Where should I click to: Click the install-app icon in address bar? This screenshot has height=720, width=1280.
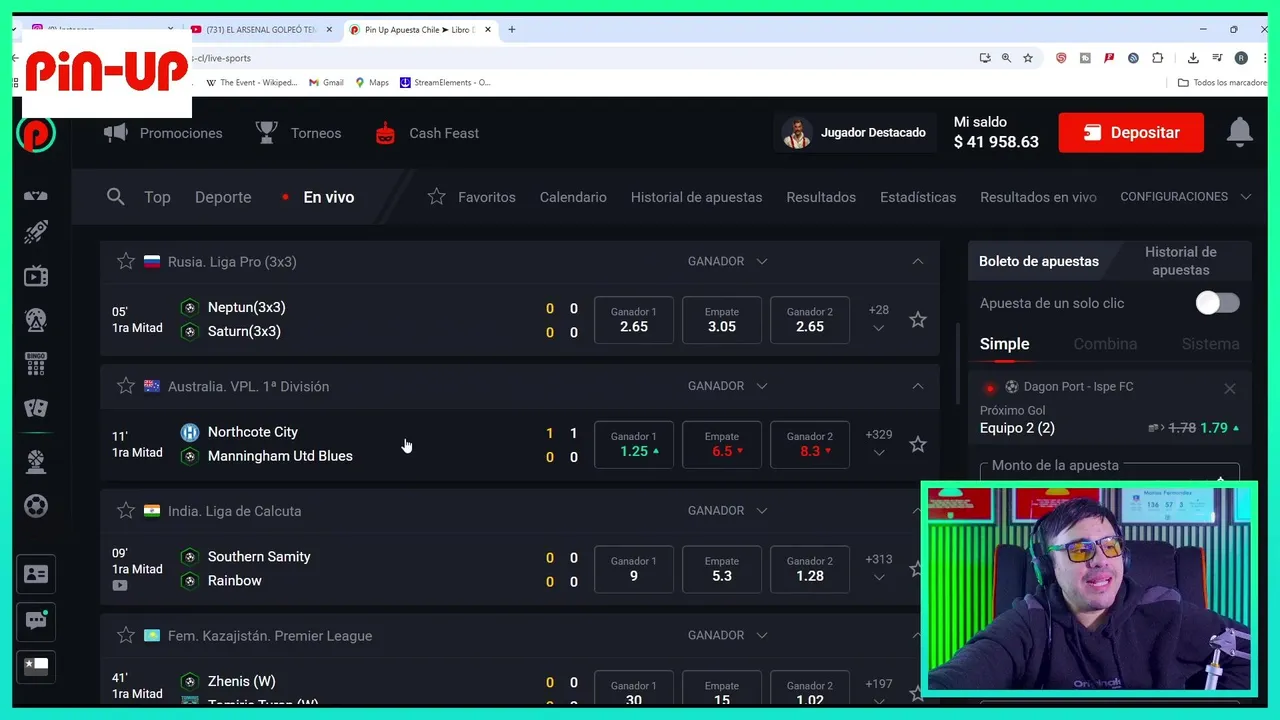985,58
